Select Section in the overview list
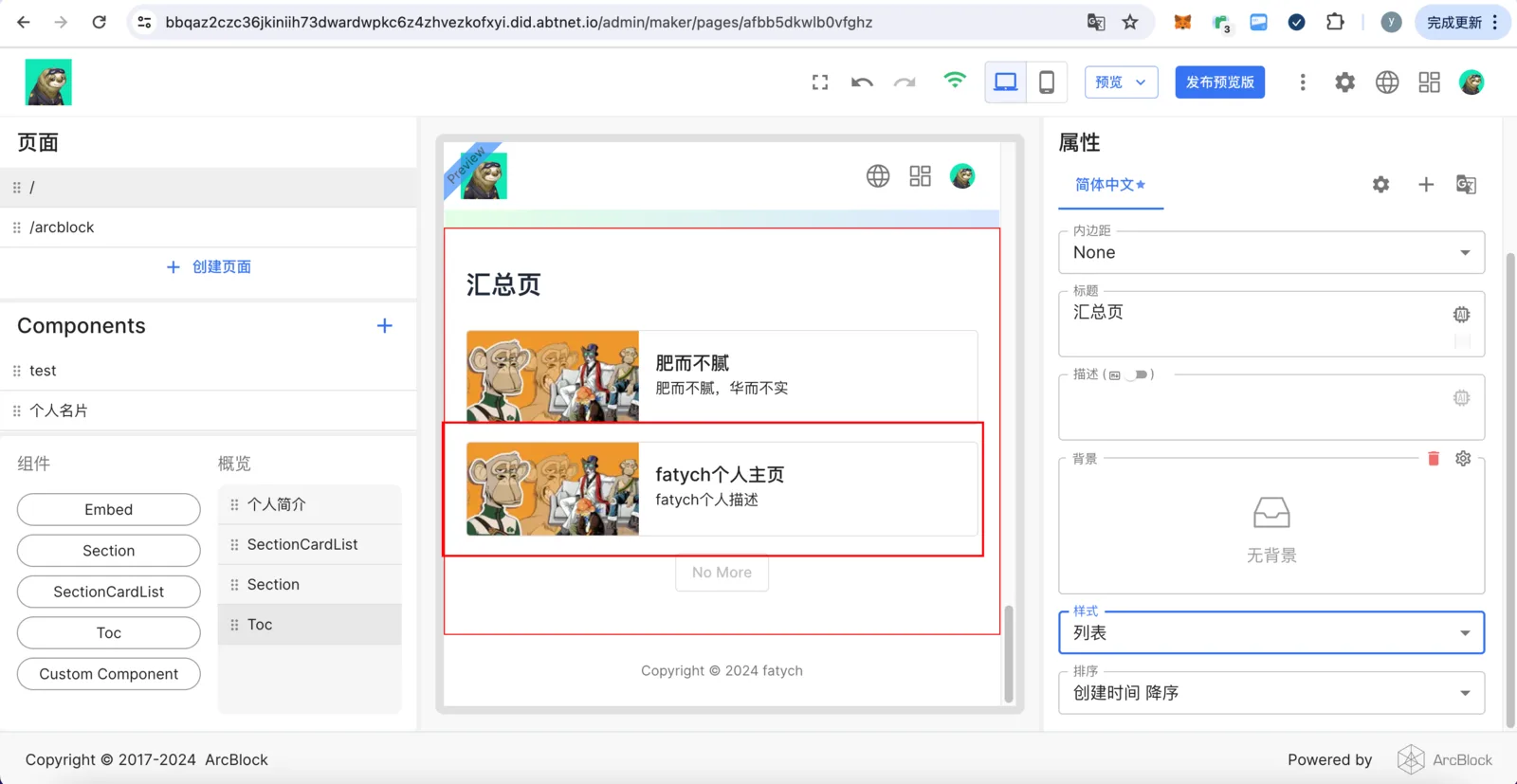Viewport: 1517px width, 784px height. tap(310, 585)
